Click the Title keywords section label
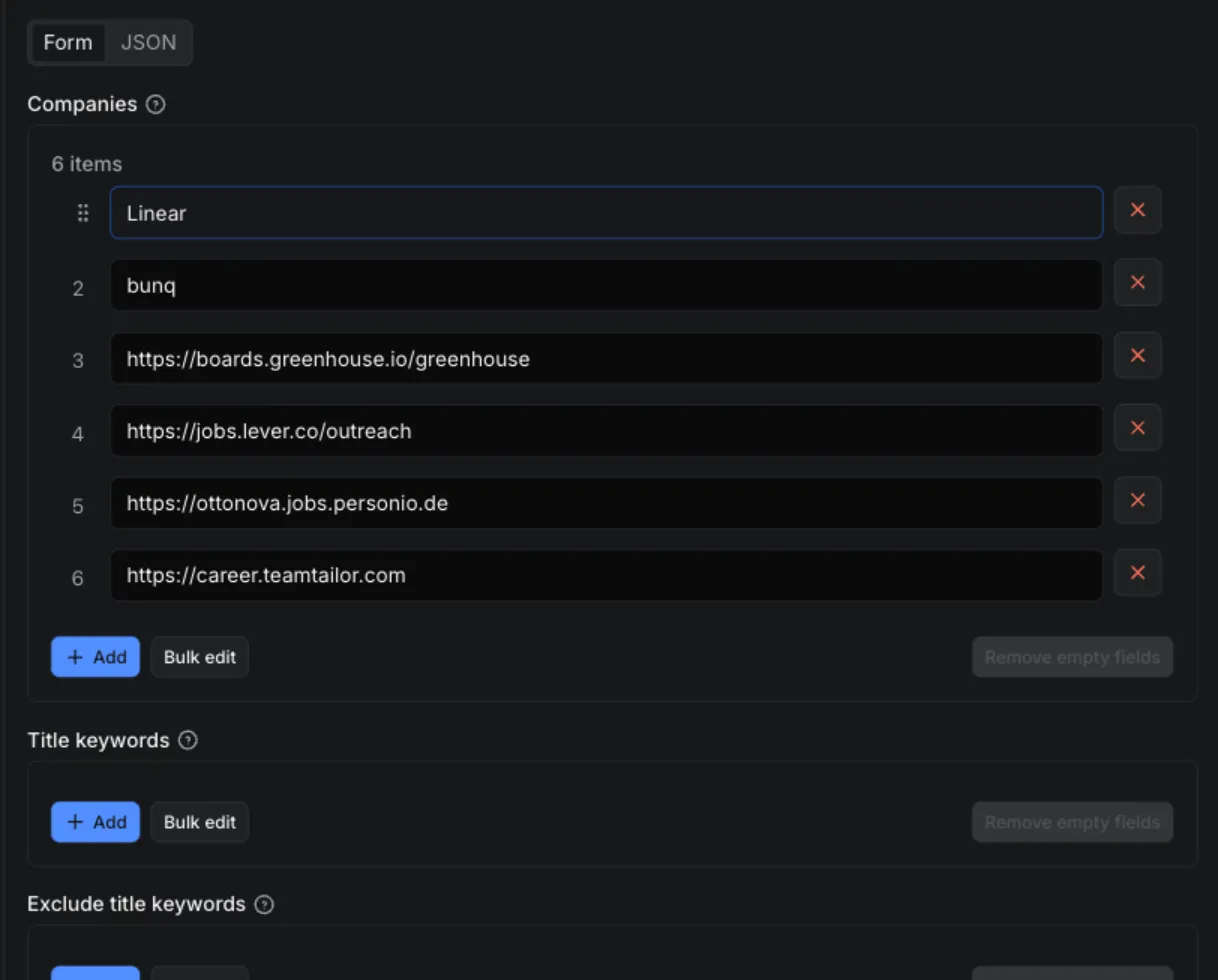The image size is (1218, 980). coord(98,740)
